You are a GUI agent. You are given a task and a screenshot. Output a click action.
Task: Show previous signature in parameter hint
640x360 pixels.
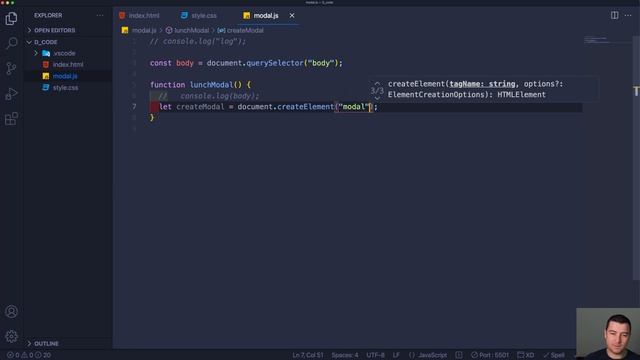click(377, 83)
